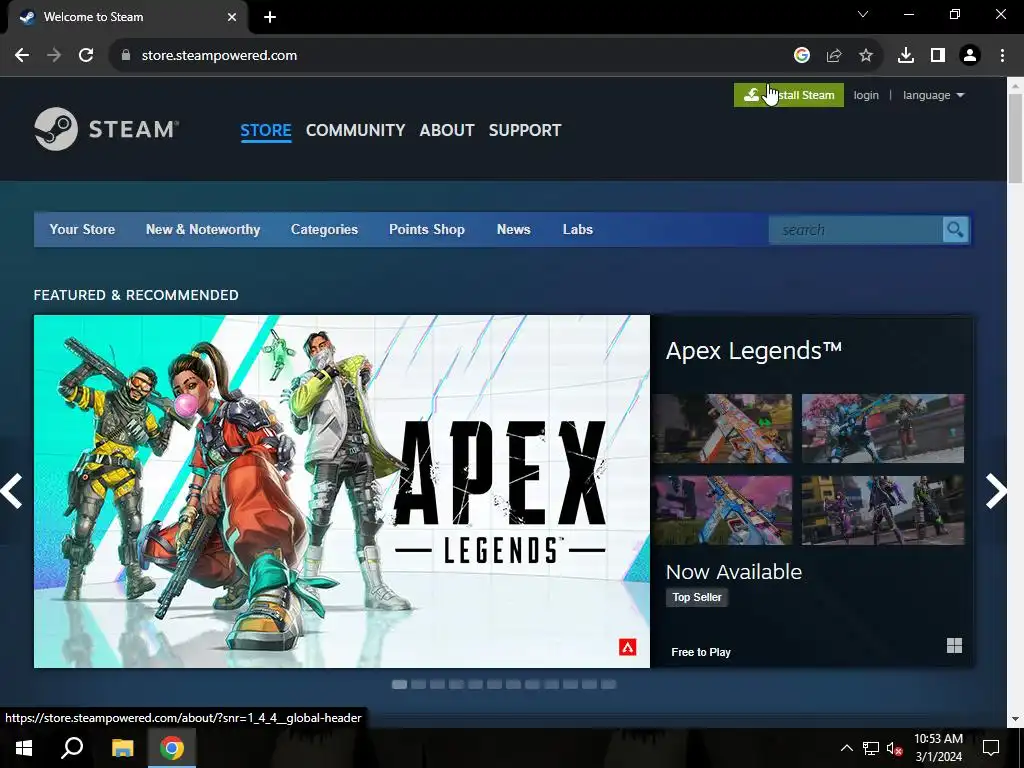Open the STORE menu

(266, 130)
